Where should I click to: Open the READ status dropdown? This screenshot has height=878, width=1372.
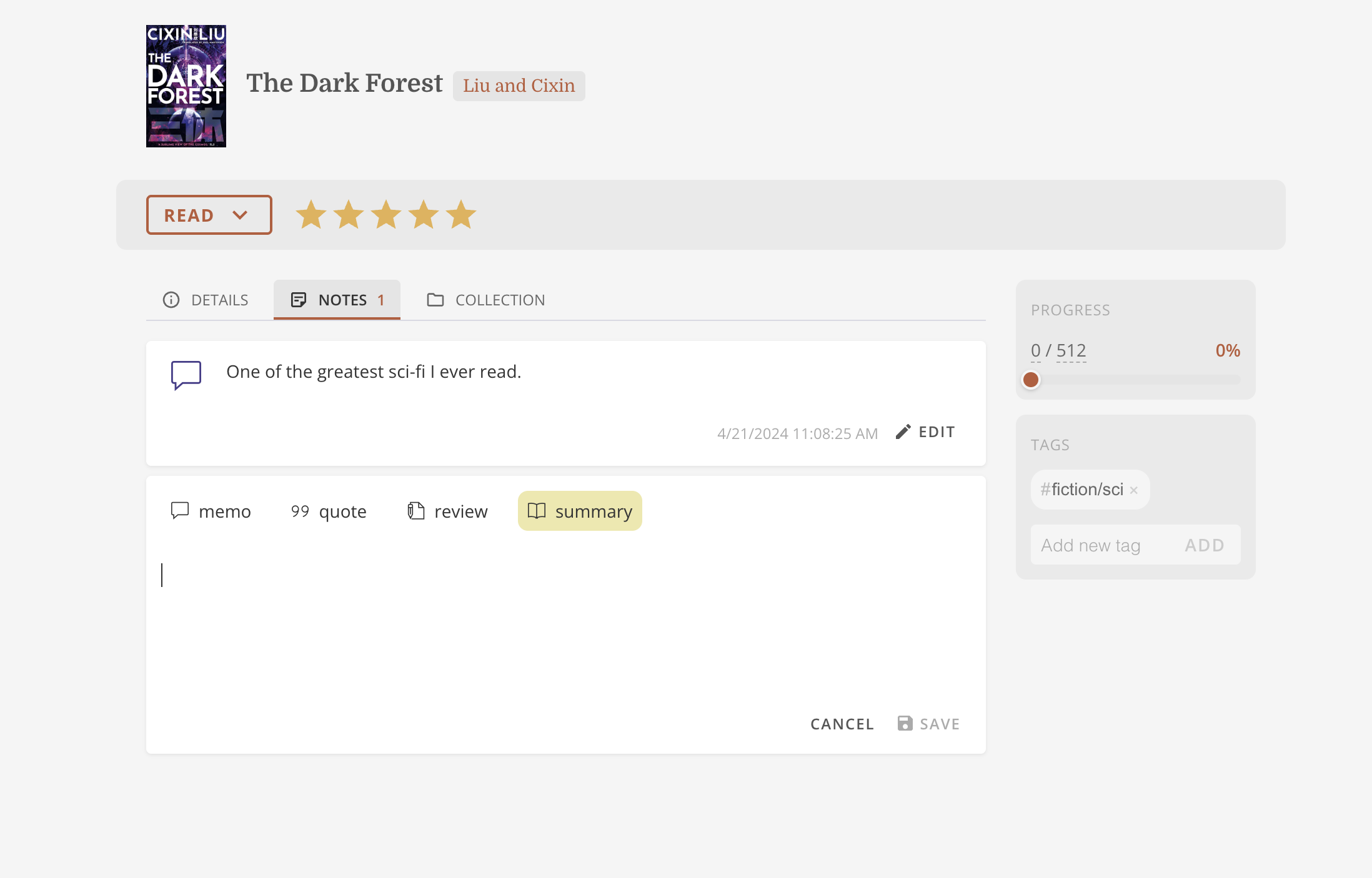click(209, 215)
